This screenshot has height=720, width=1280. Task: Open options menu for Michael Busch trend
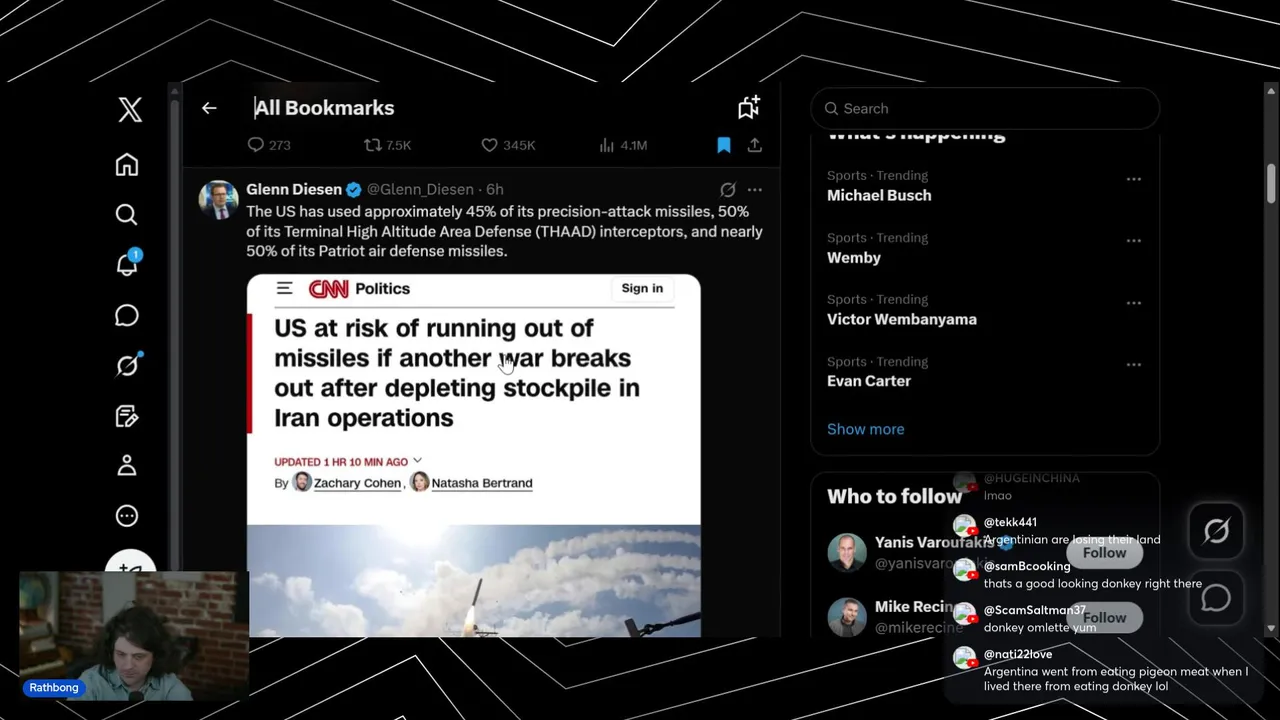coord(1134,179)
